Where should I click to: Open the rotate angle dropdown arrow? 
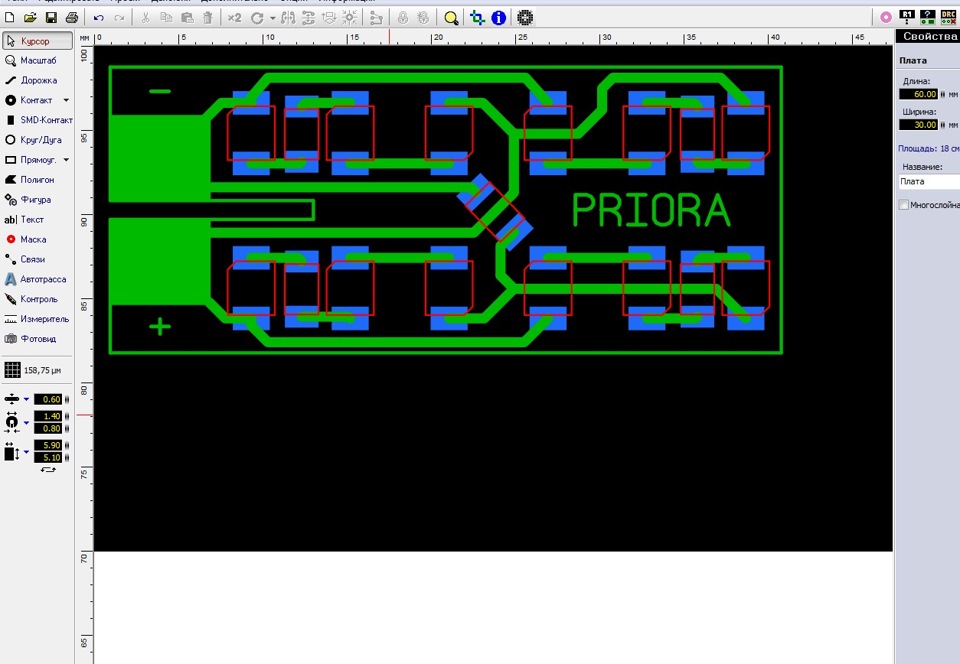(272, 18)
